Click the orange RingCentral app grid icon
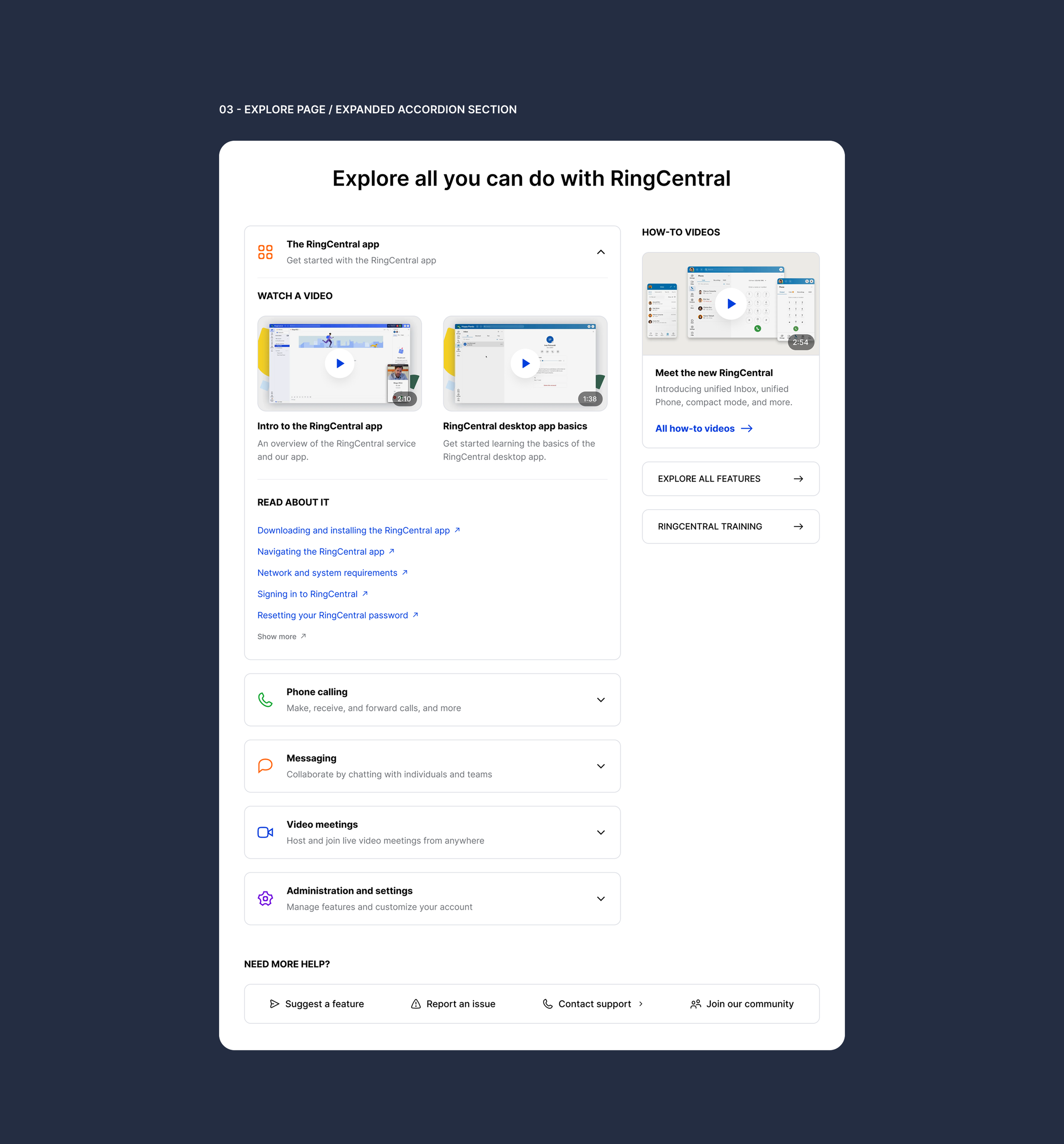 coord(266,252)
